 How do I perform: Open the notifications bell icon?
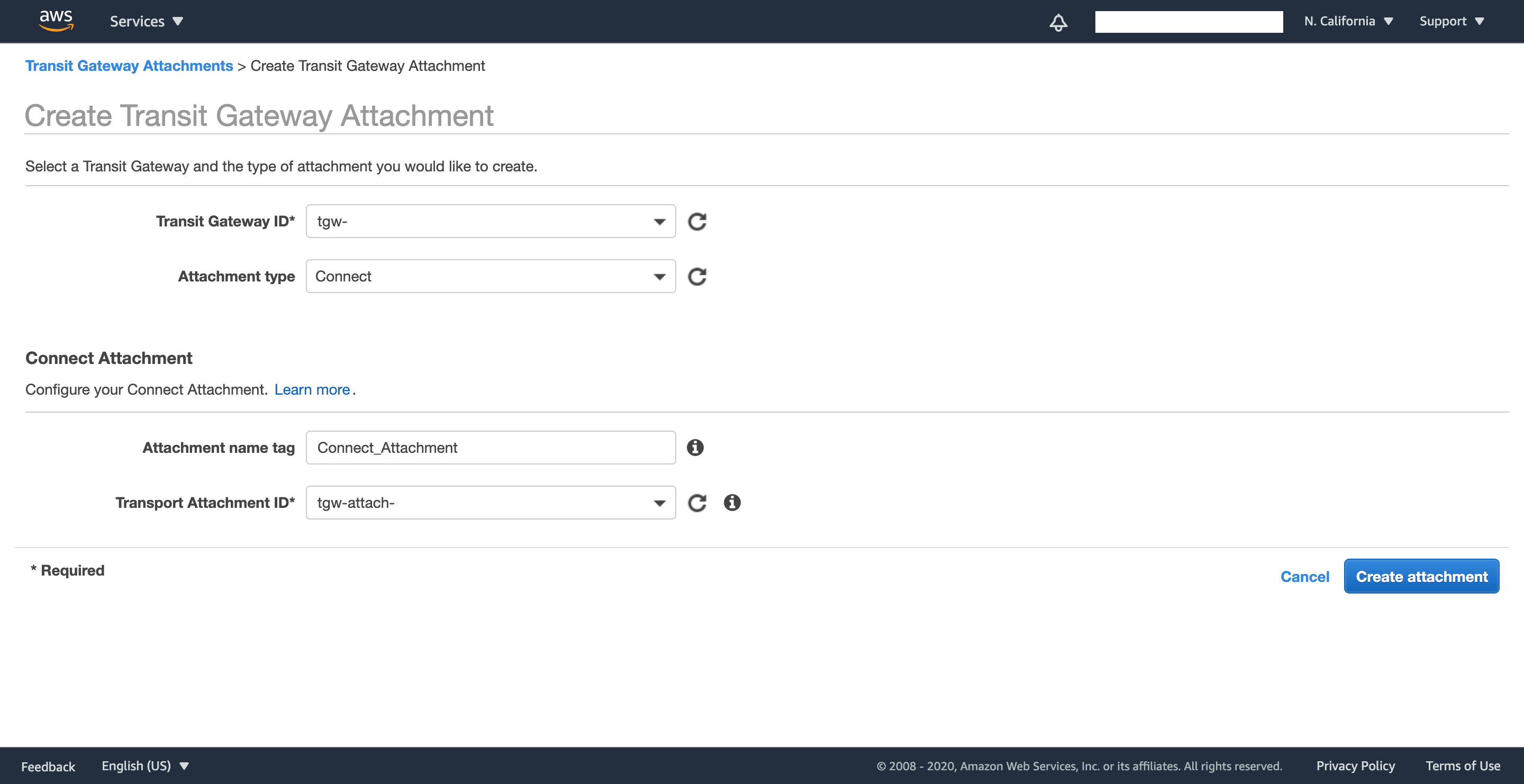point(1058,22)
